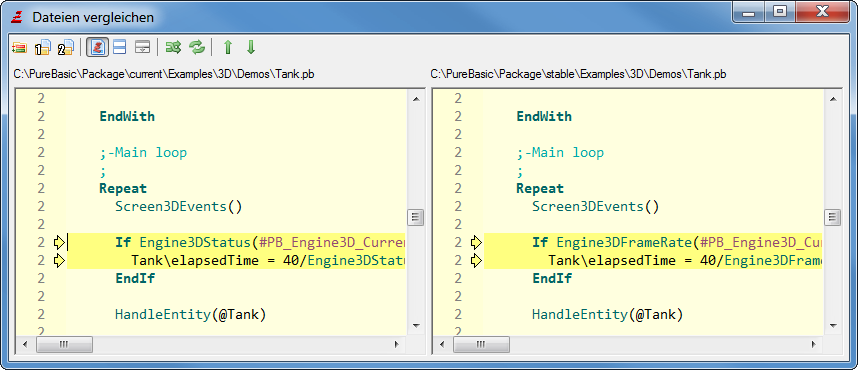Open file 2 with the toolbar icon
Image resolution: width=858 pixels, height=370 pixels.
pos(66,48)
